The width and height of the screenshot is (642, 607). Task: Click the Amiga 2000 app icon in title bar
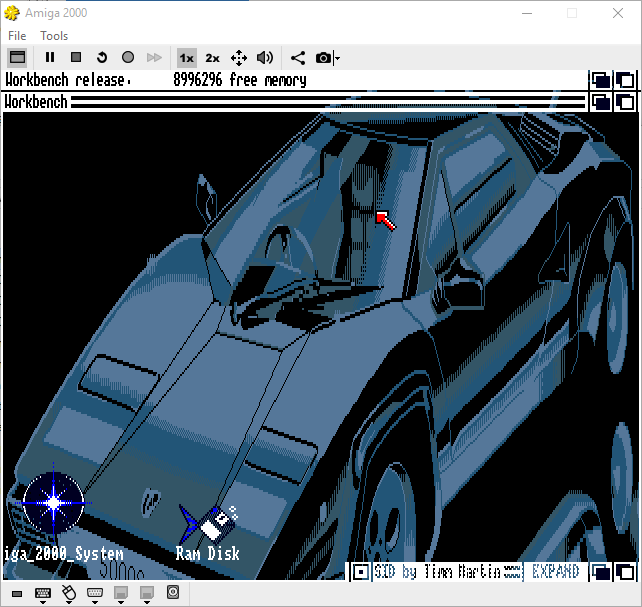12,13
